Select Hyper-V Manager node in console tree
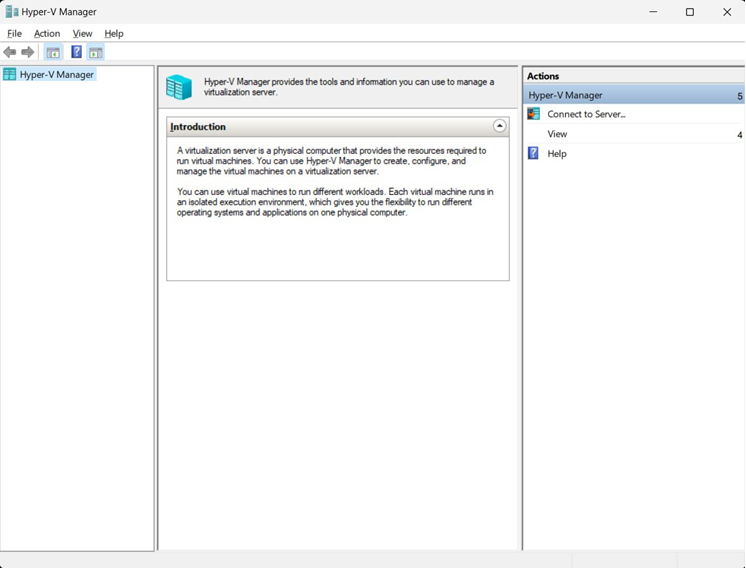The height and width of the screenshot is (569, 746). 49,75
